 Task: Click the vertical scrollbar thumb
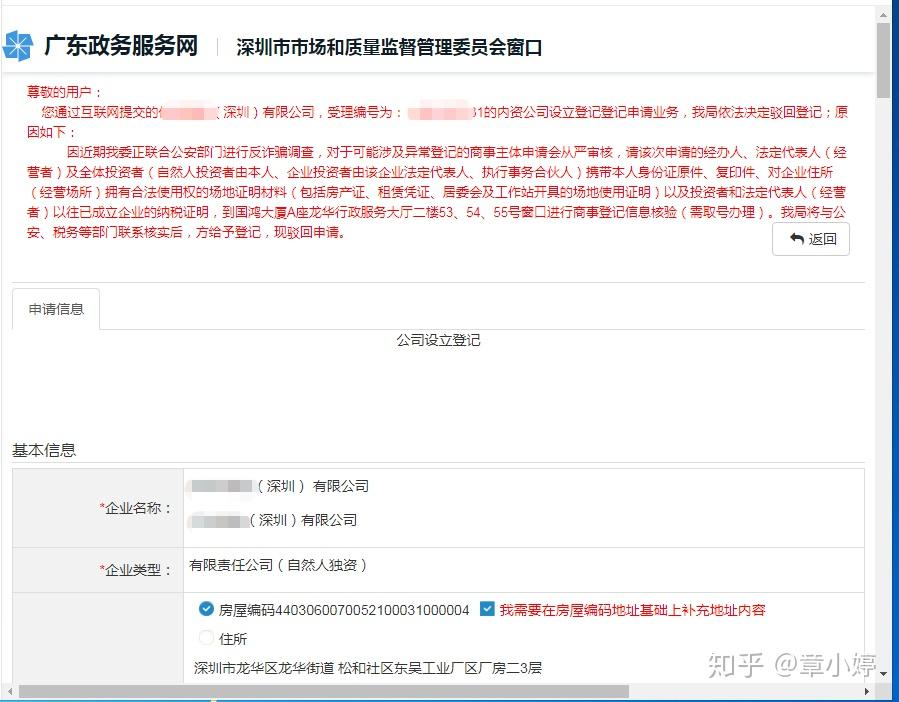(x=883, y=61)
